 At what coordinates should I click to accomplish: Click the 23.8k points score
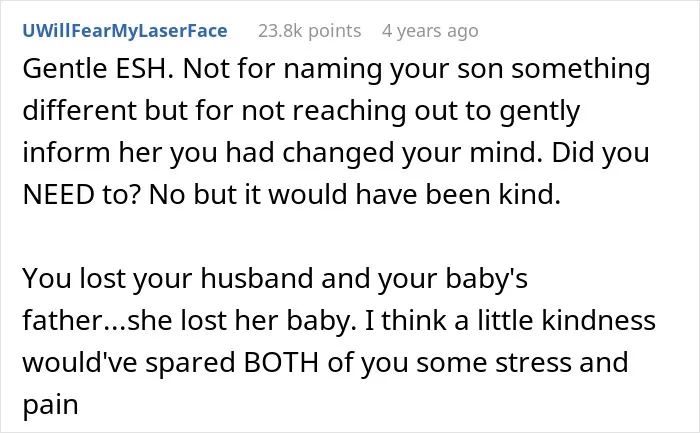(x=309, y=31)
